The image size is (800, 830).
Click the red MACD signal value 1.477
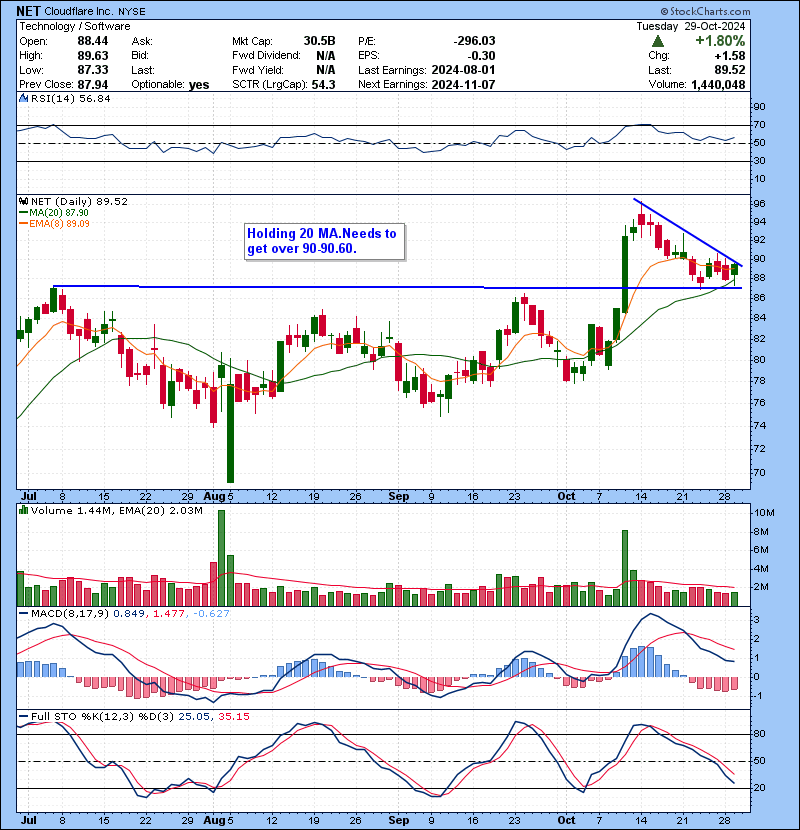pyautogui.click(x=168, y=614)
